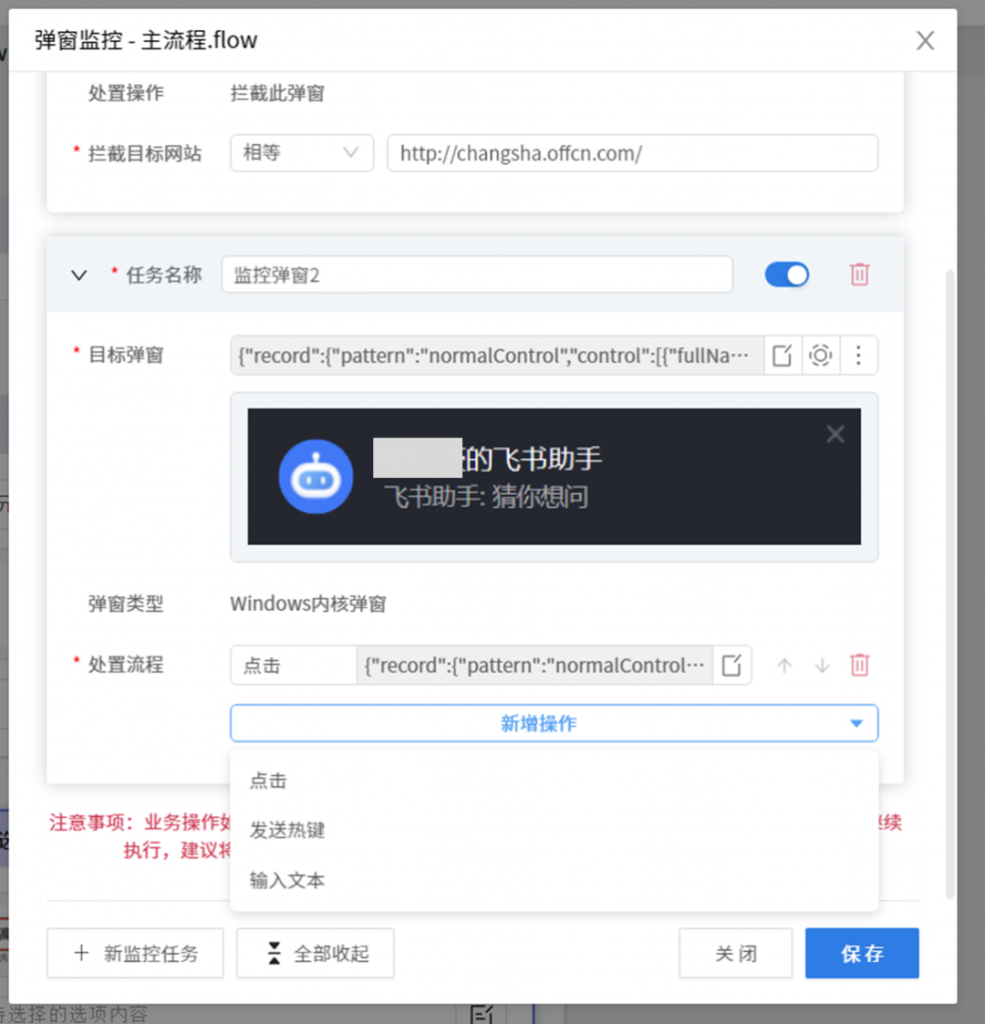Open the 点击 action type selector
Image resolution: width=985 pixels, height=1024 pixels.
coord(292,665)
